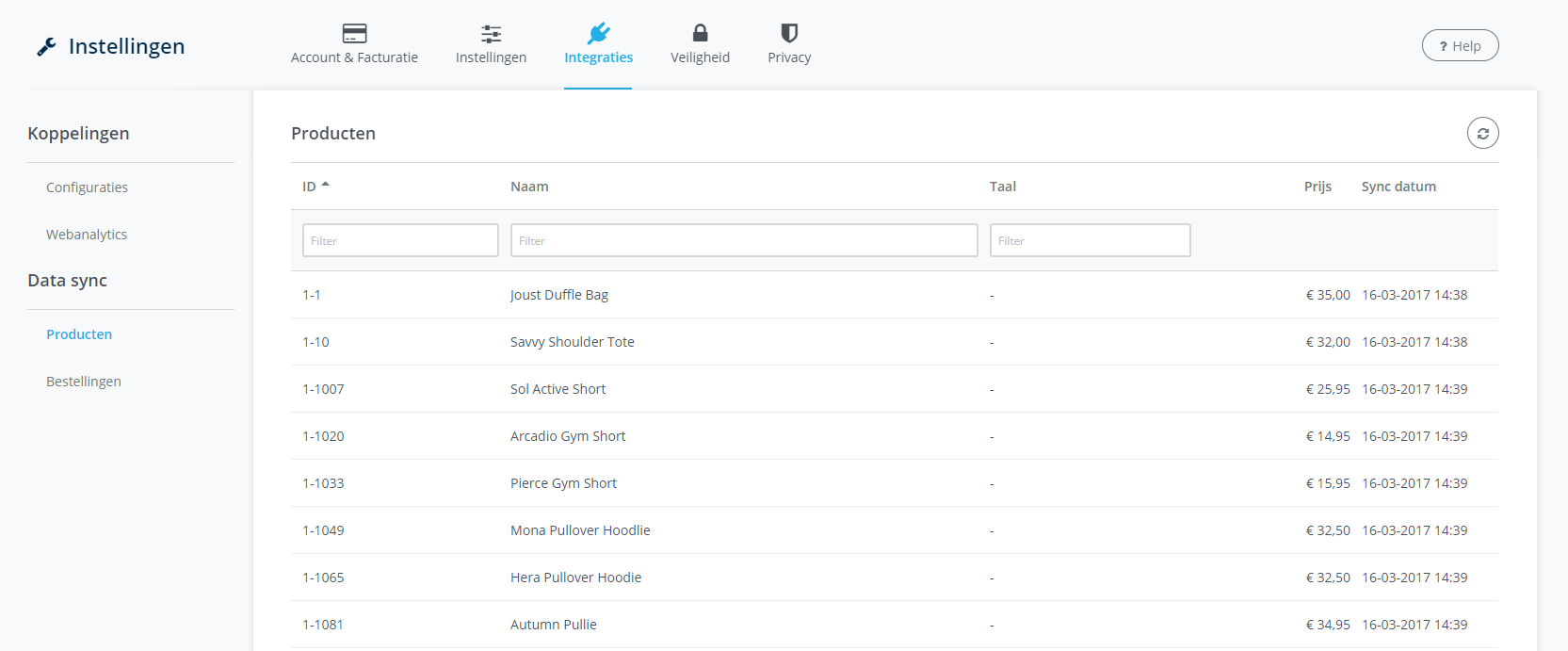This screenshot has width=1568, height=651.
Task: Open Configuraties in the sidebar
Action: [x=87, y=187]
